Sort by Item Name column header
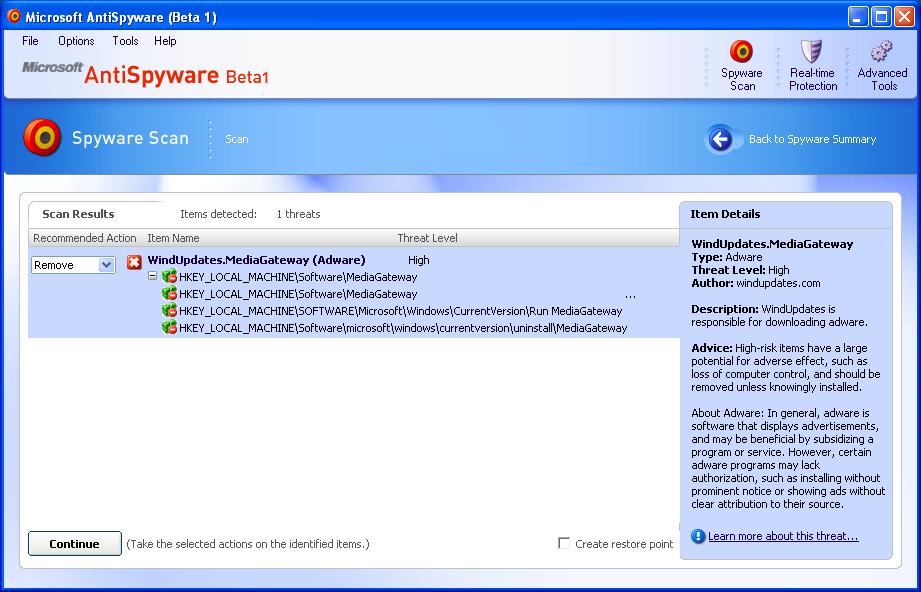The width and height of the screenshot is (921, 592). point(173,238)
